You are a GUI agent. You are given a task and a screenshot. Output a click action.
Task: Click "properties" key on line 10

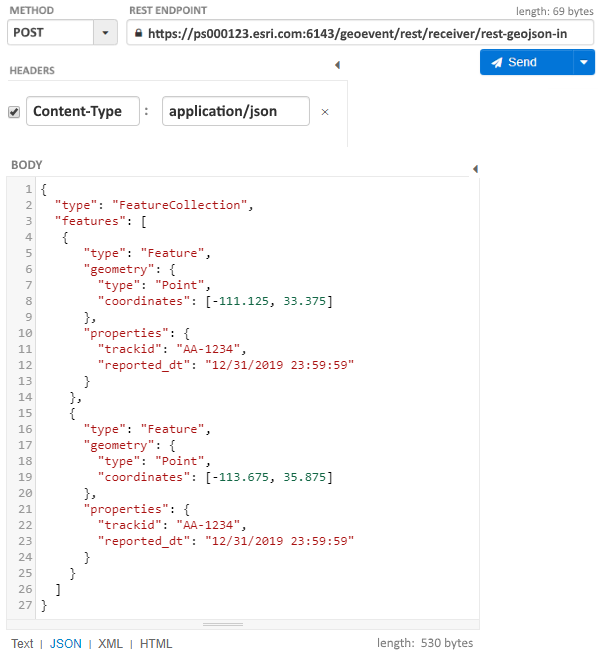pos(126,333)
